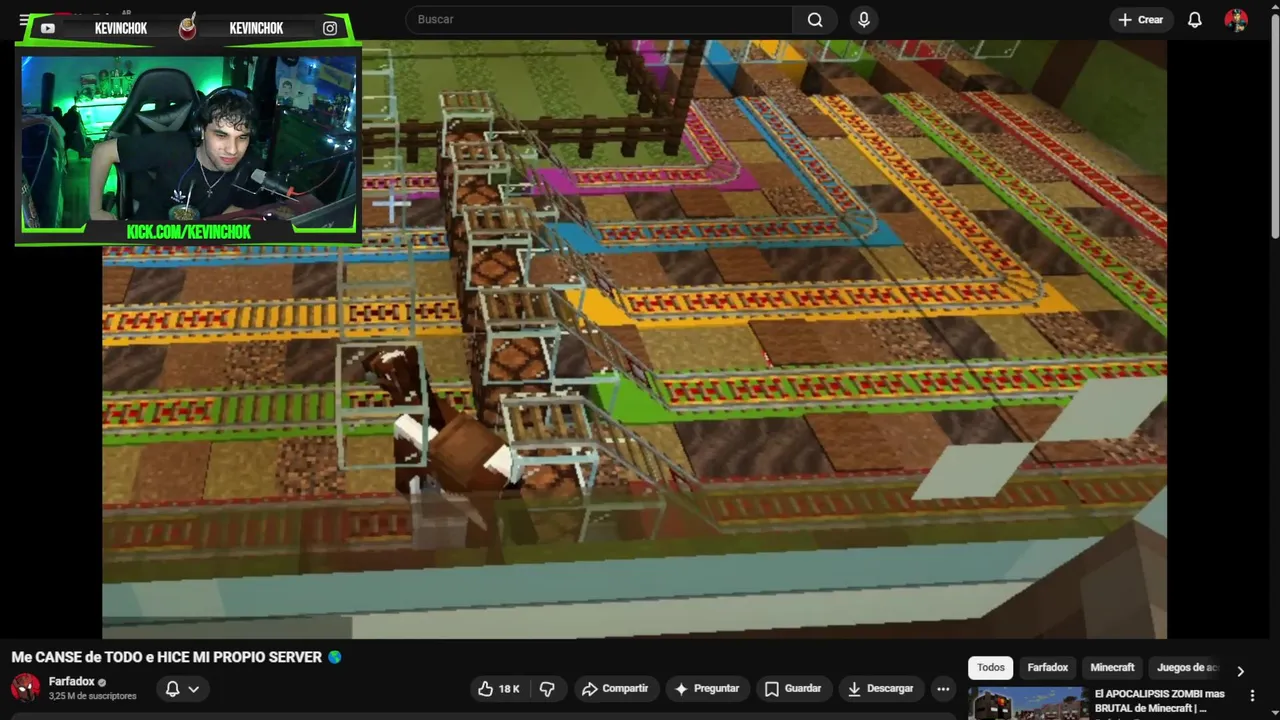This screenshot has width=1280, height=720.
Task: Open the Farfadox channel name link
Action: click(71, 682)
